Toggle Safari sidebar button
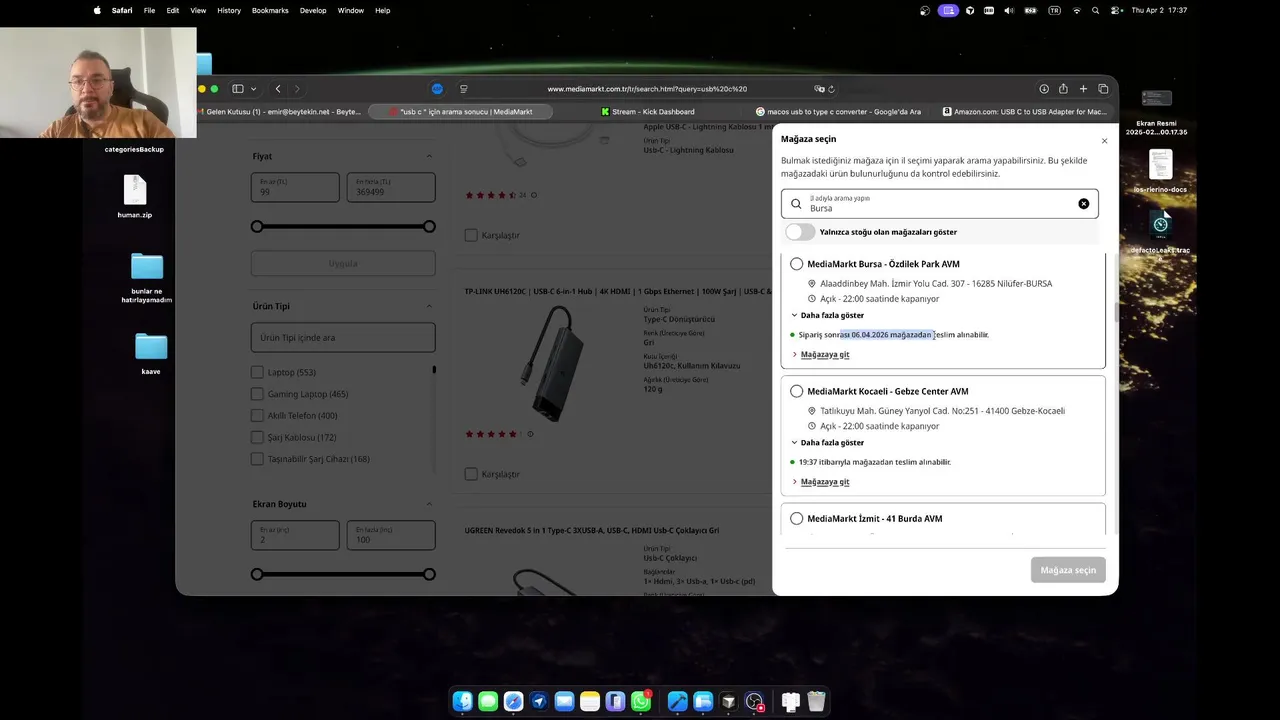1280x720 pixels. (x=238, y=89)
